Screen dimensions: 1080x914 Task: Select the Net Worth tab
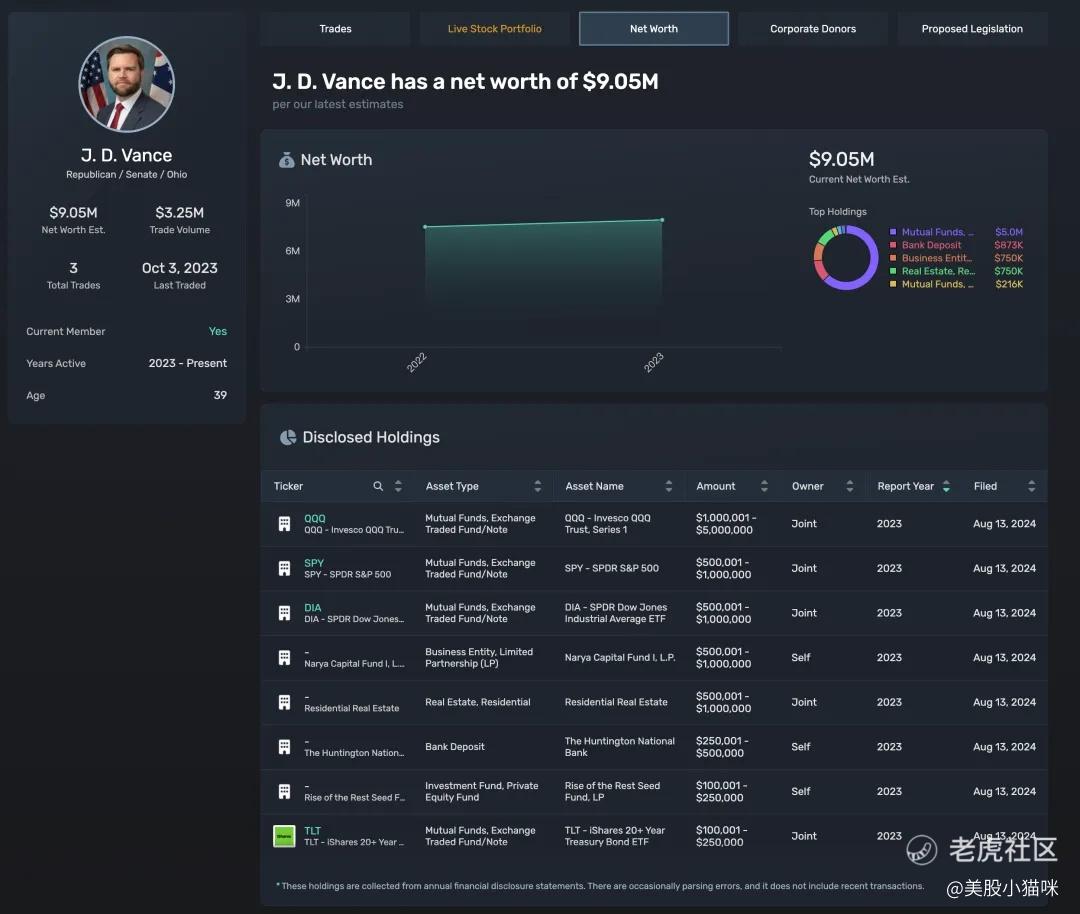point(654,29)
